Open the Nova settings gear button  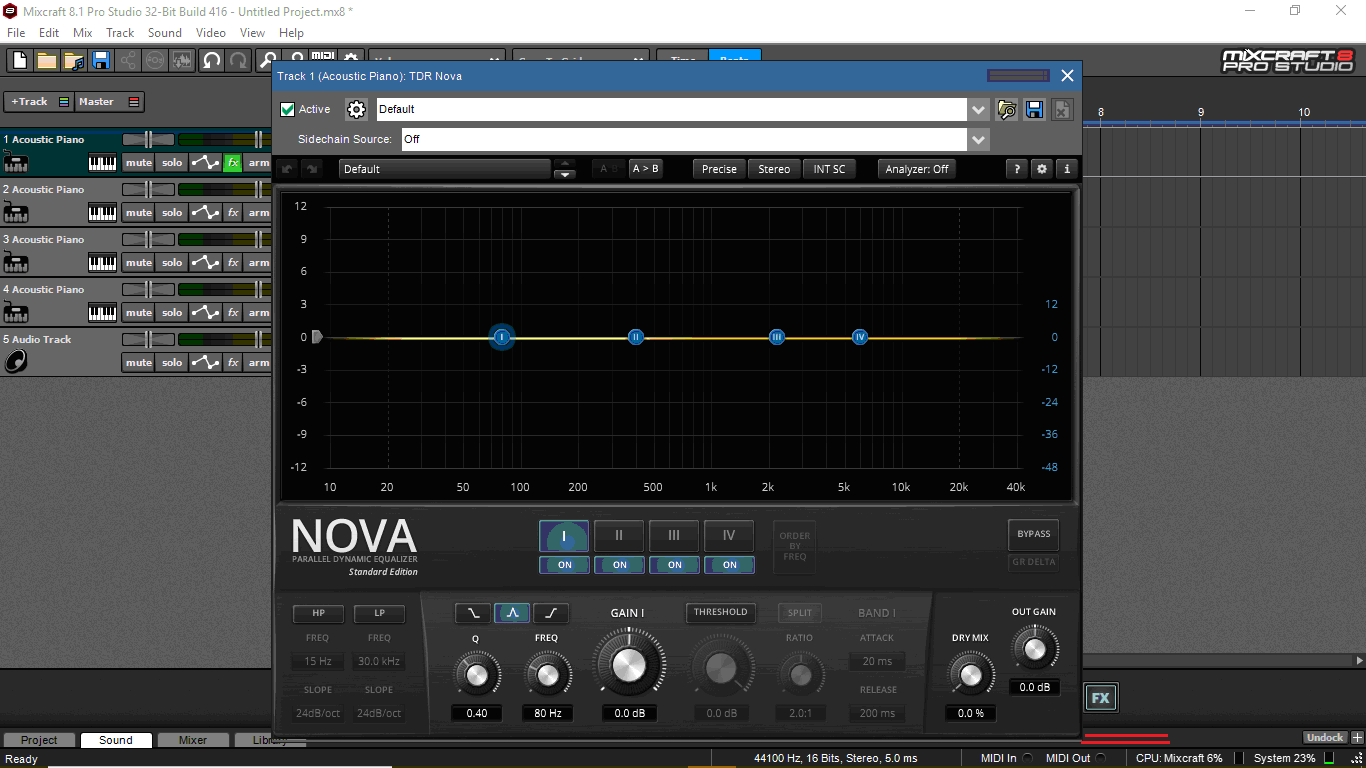pyautogui.click(x=1042, y=169)
